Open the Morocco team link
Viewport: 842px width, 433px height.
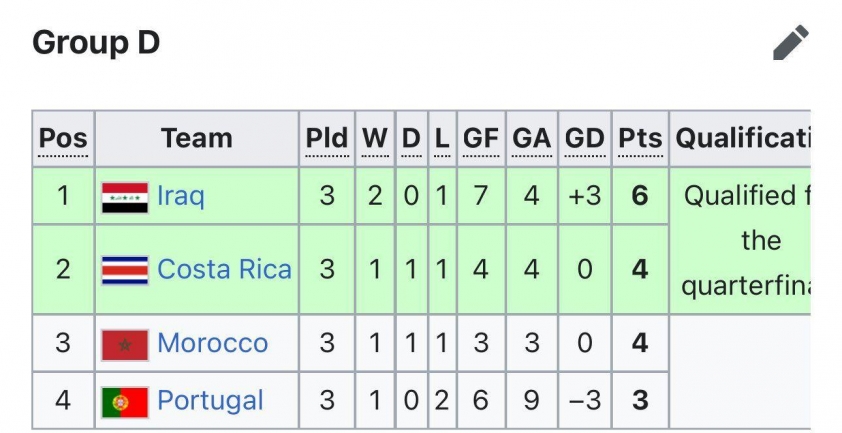coord(213,343)
